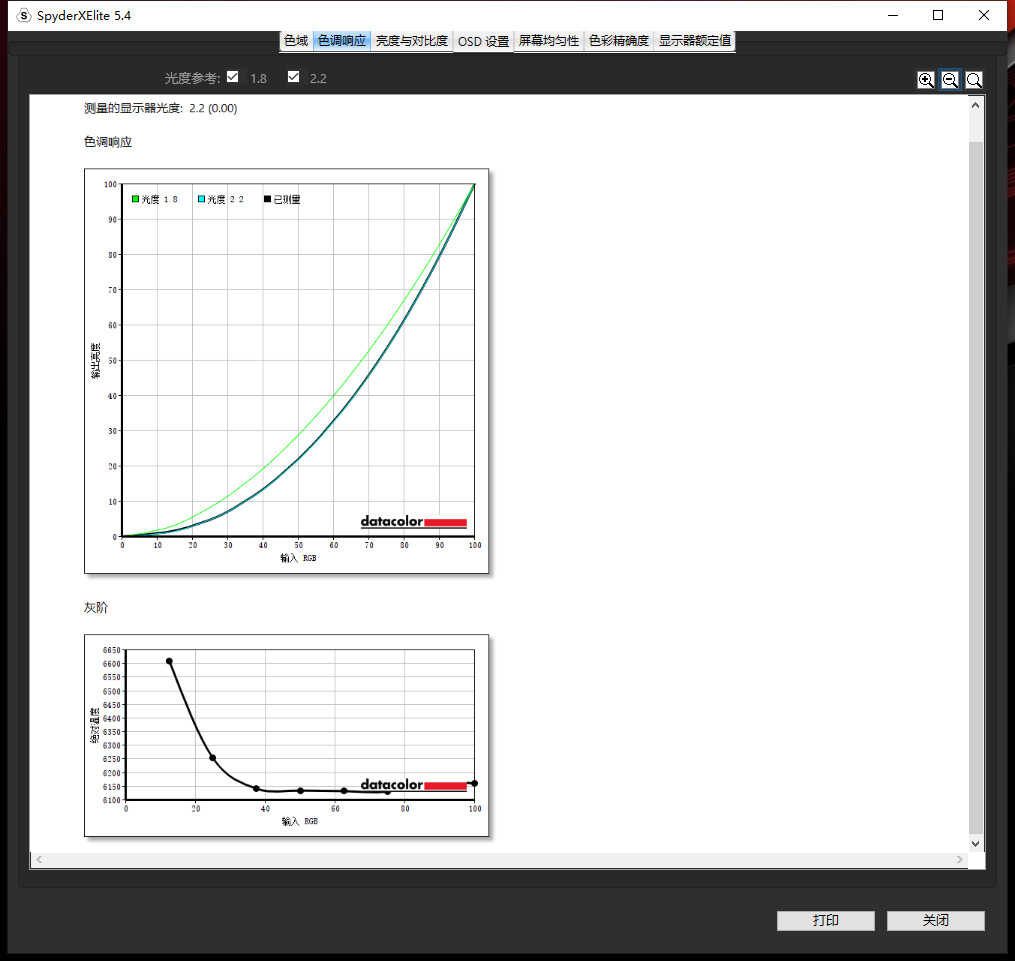The width and height of the screenshot is (1015, 961).
Task: Minimize the SpyderXElite window
Action: pos(893,15)
